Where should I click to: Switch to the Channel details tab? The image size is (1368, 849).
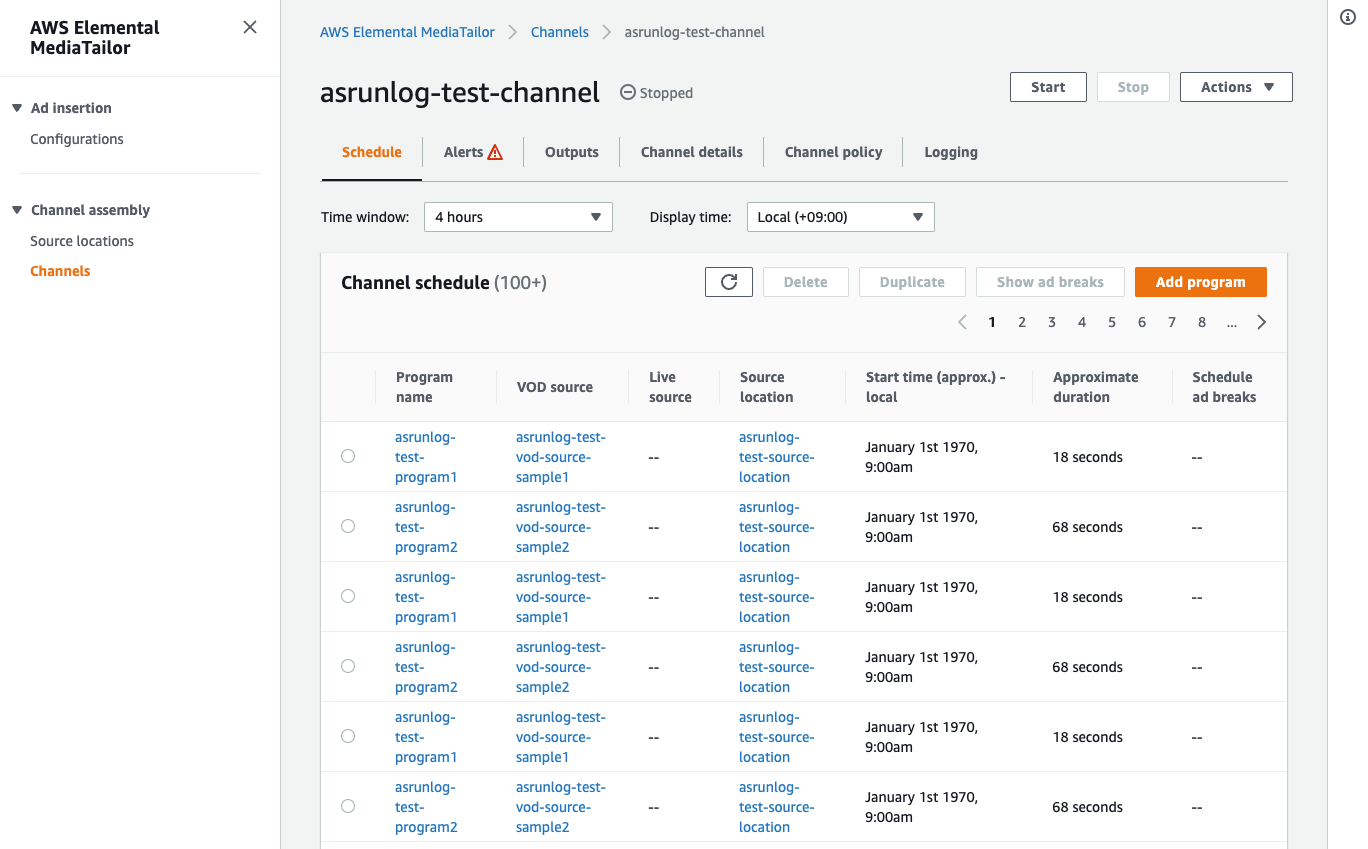pyautogui.click(x=692, y=152)
